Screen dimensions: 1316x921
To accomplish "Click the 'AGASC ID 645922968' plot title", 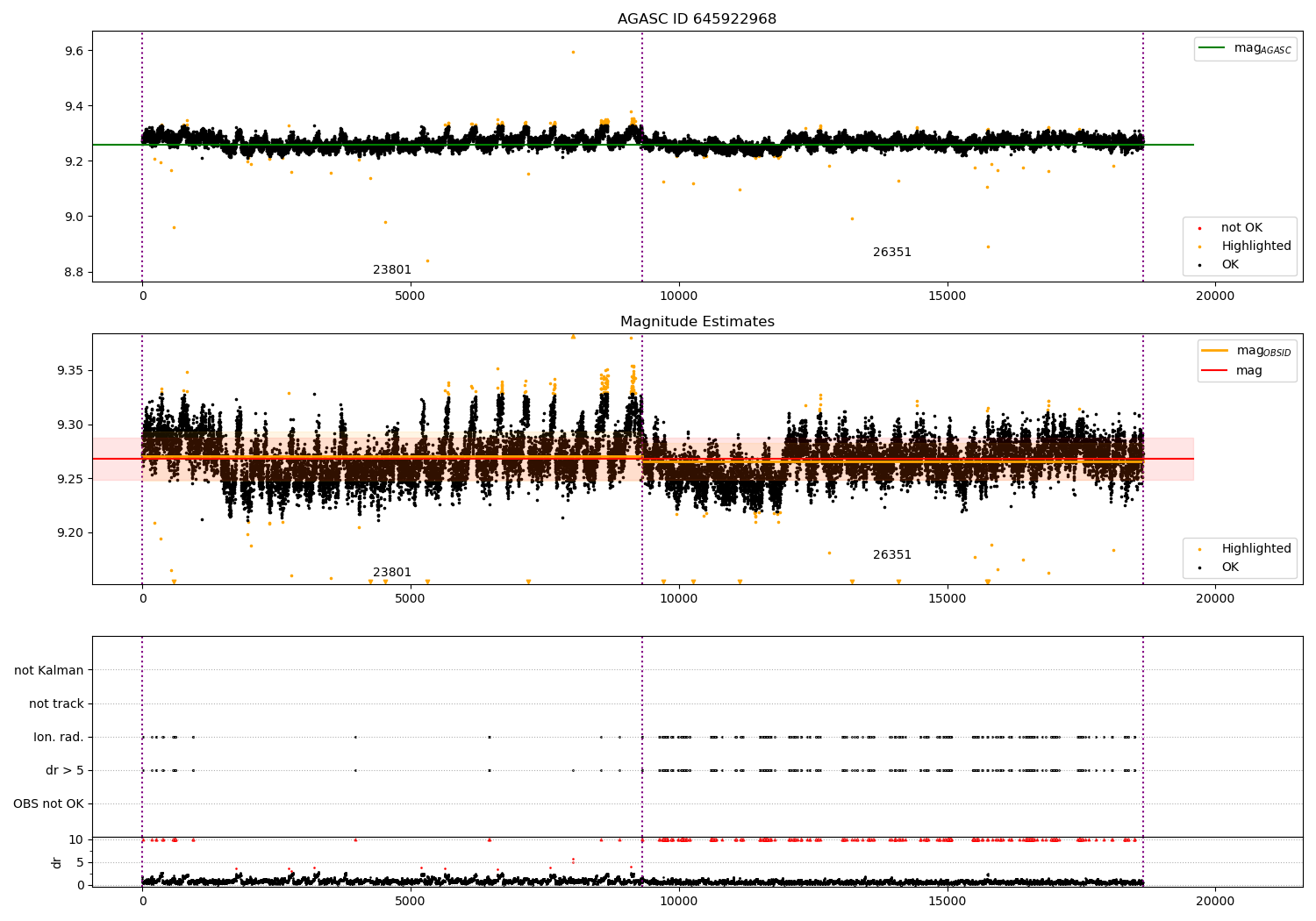I will 697,19.
